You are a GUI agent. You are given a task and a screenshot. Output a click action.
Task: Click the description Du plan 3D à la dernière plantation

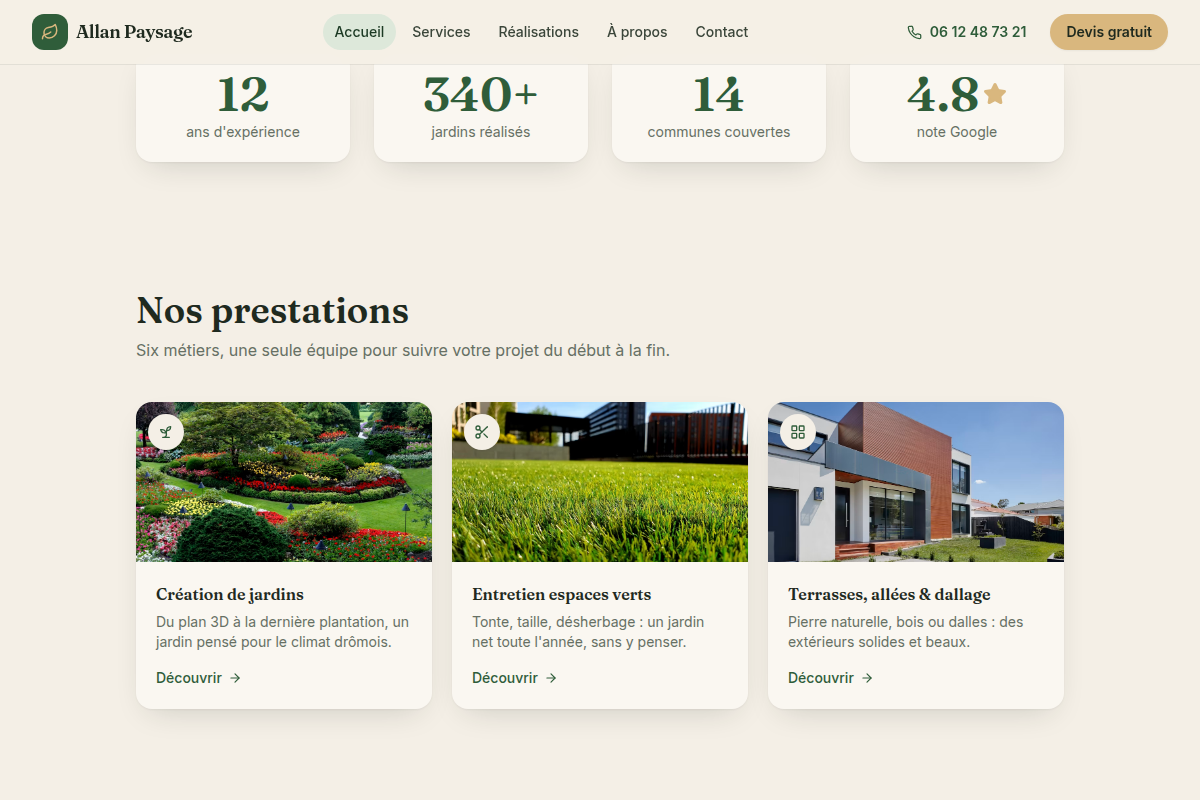click(x=283, y=632)
